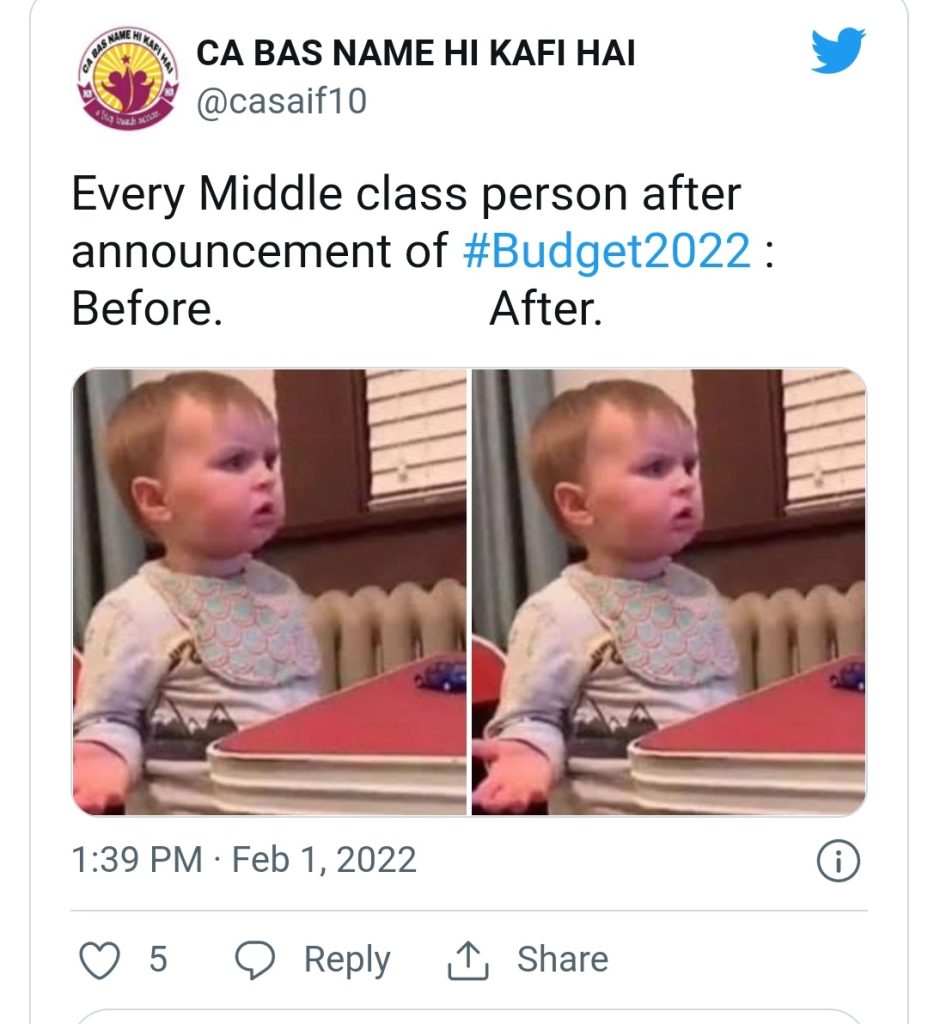Open the CA BAS NAME HI KAFI HAI display name

click(415, 54)
